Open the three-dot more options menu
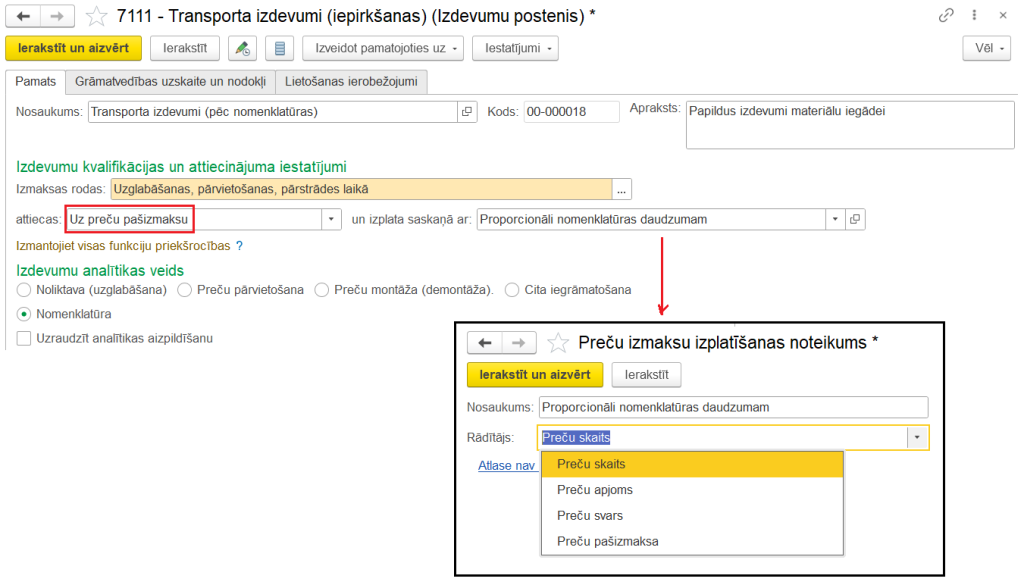 coord(975,15)
